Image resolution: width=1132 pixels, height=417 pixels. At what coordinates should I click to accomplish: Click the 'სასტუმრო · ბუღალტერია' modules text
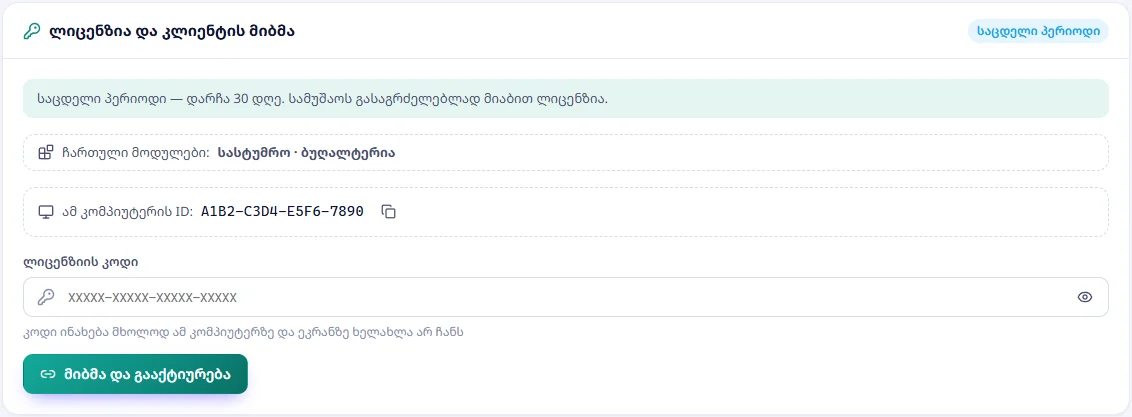(306, 152)
